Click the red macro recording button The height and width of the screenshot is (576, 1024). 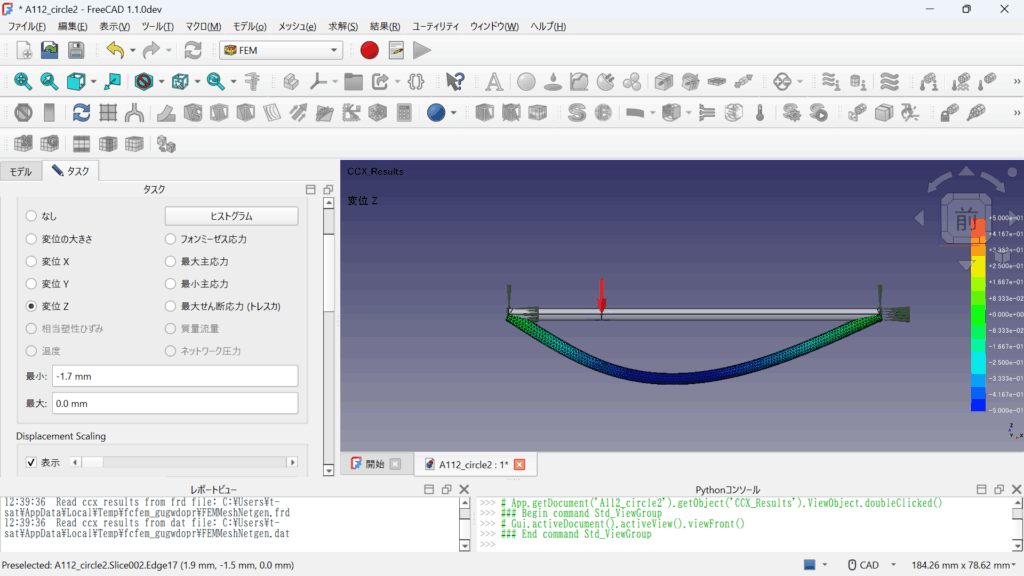[x=370, y=50]
